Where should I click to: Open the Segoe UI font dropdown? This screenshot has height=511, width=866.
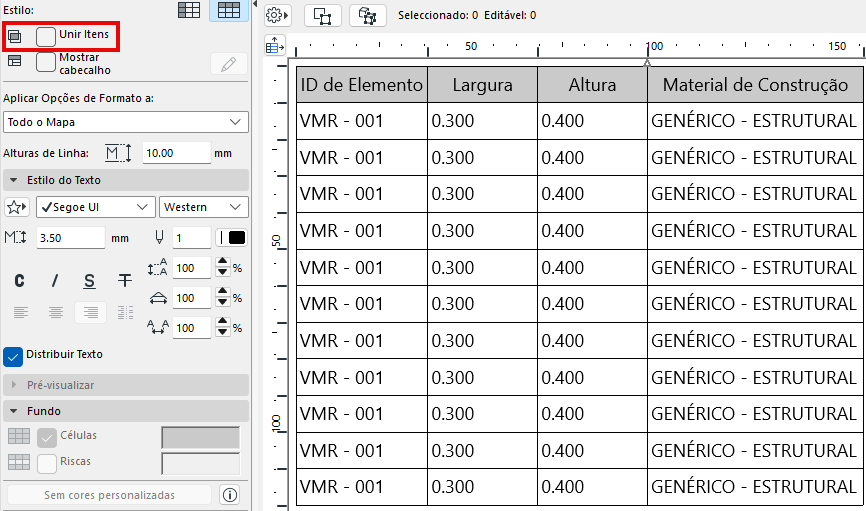(96, 207)
